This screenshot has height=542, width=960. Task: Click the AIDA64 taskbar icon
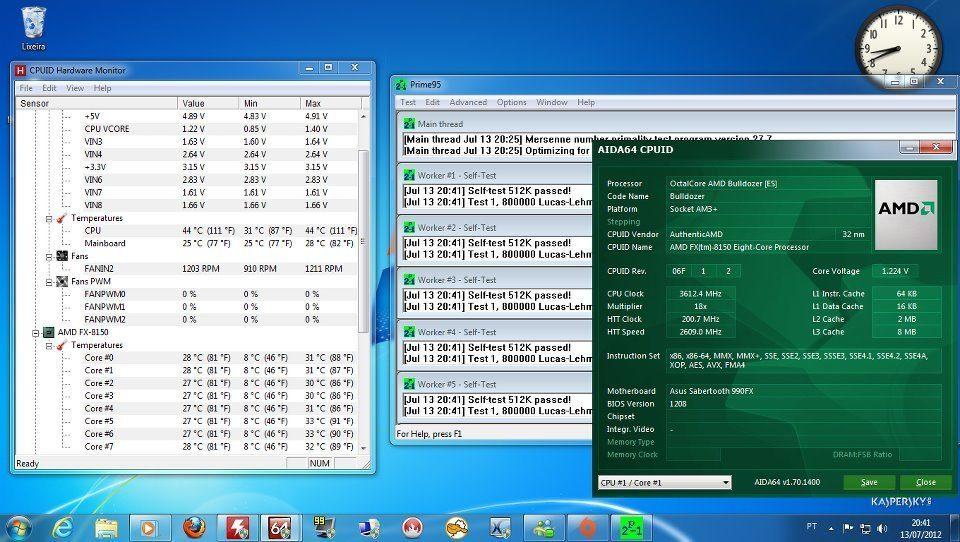[x=281, y=526]
